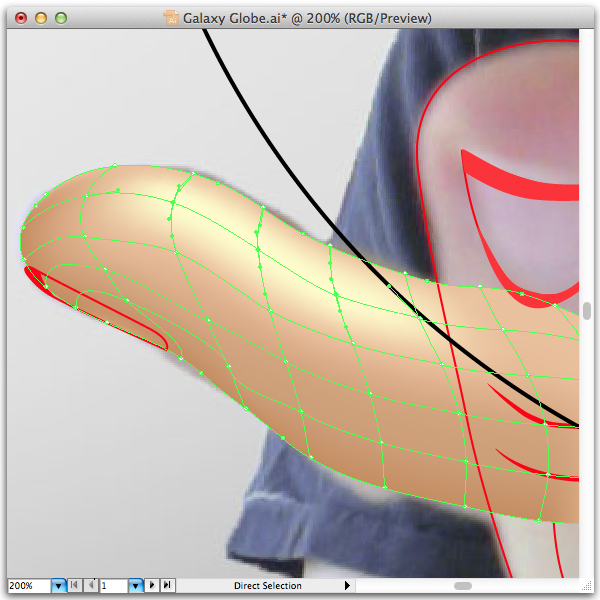600x600 pixels.
Task: Go to last artboard button
Action: click(x=168, y=585)
